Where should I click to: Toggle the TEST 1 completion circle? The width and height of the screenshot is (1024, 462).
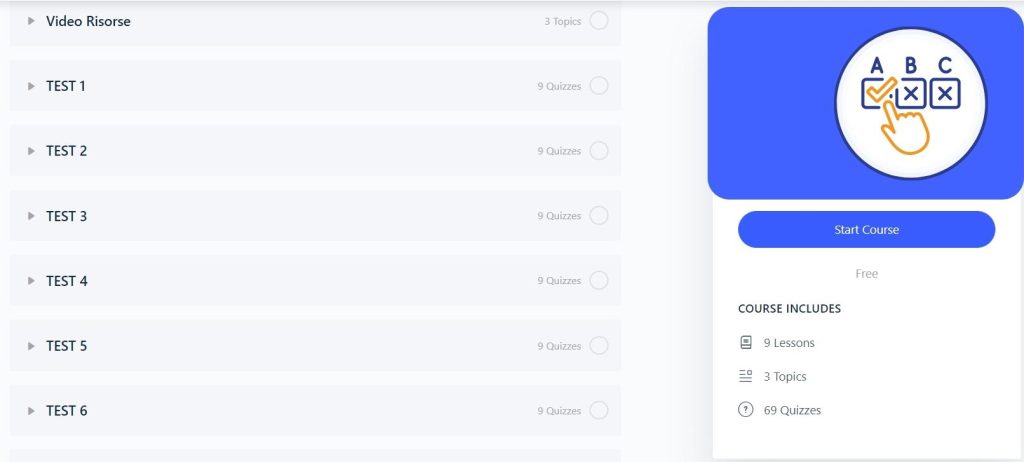[599, 86]
